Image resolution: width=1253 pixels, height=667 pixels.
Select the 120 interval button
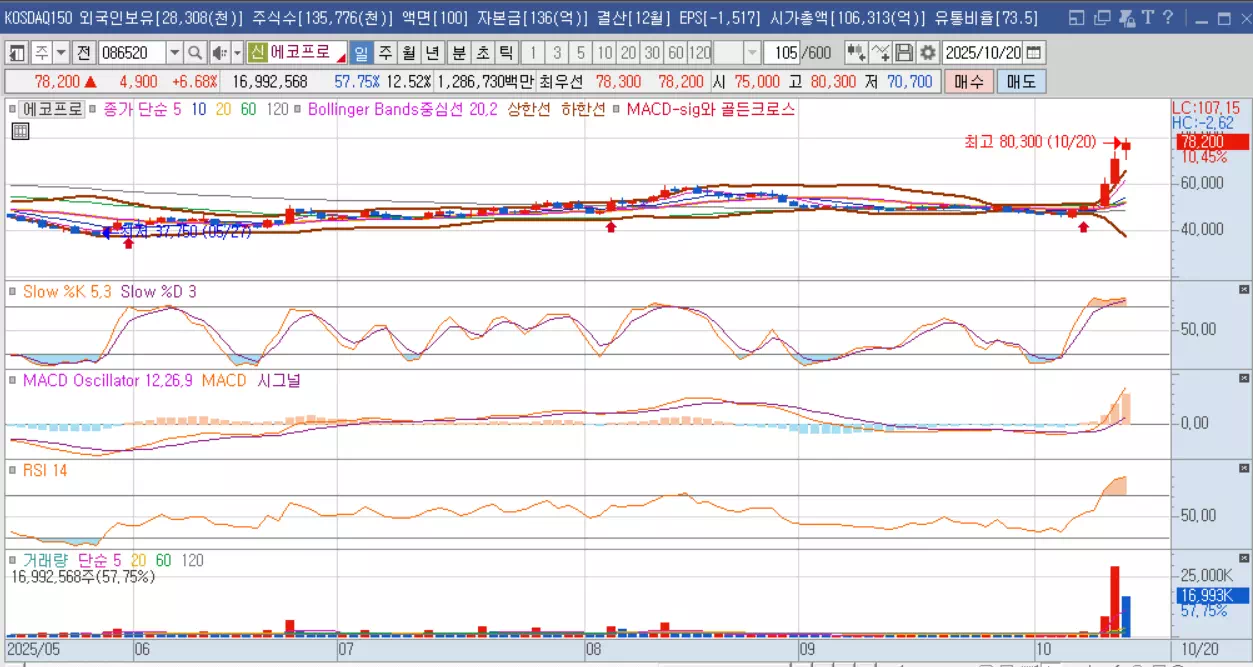(x=700, y=53)
